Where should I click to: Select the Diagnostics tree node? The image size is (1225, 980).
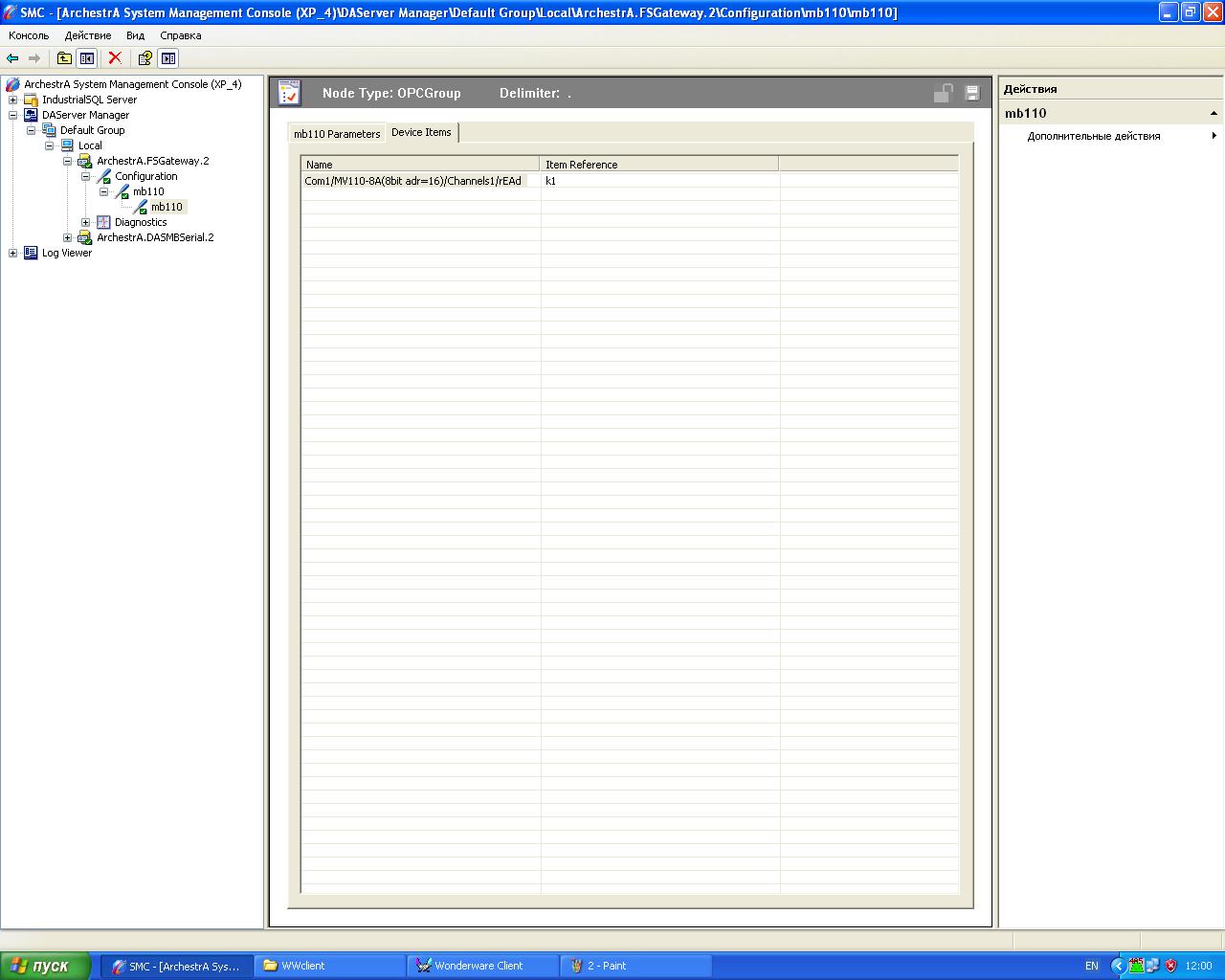pos(141,222)
